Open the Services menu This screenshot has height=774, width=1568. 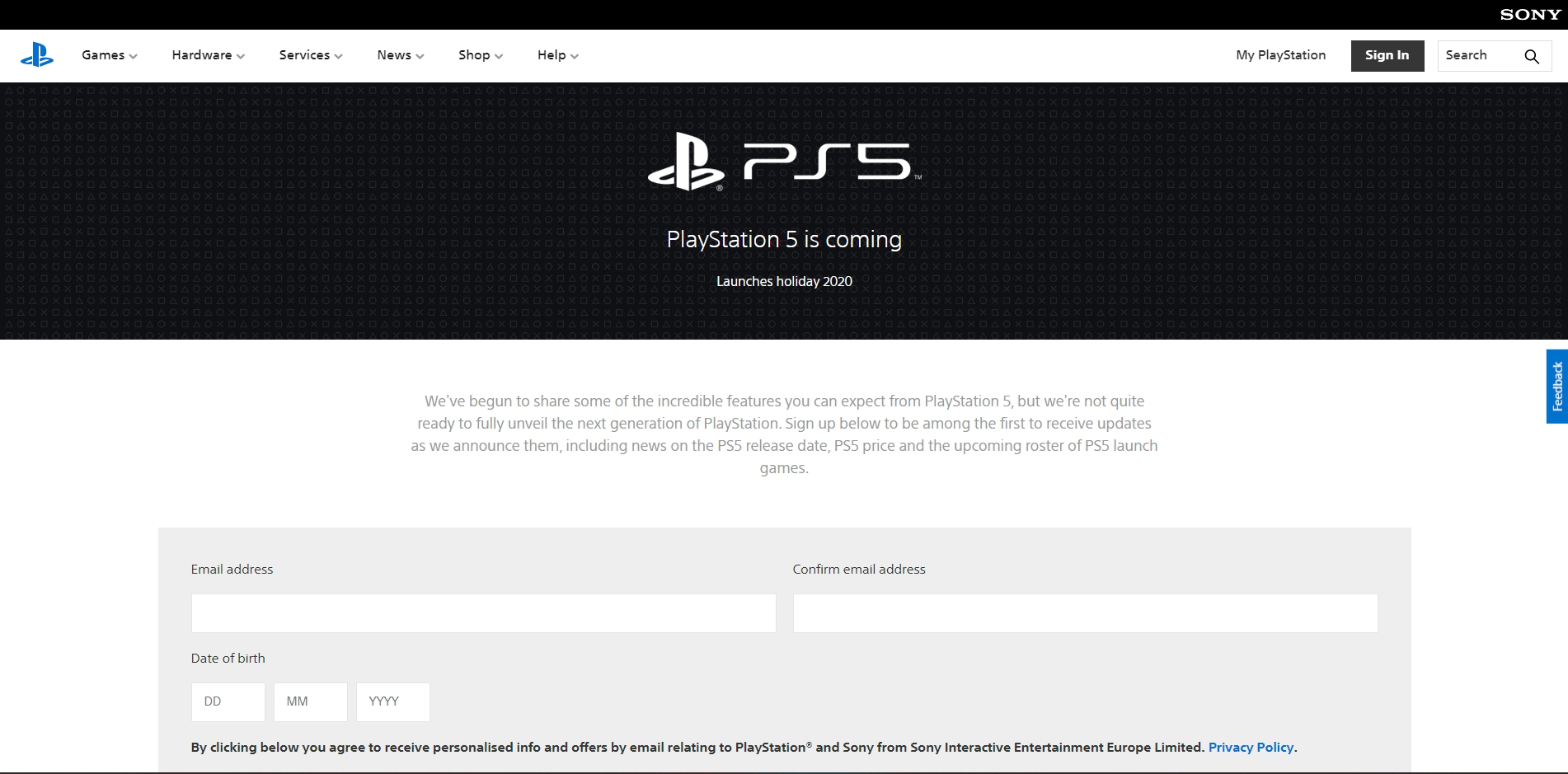311,55
